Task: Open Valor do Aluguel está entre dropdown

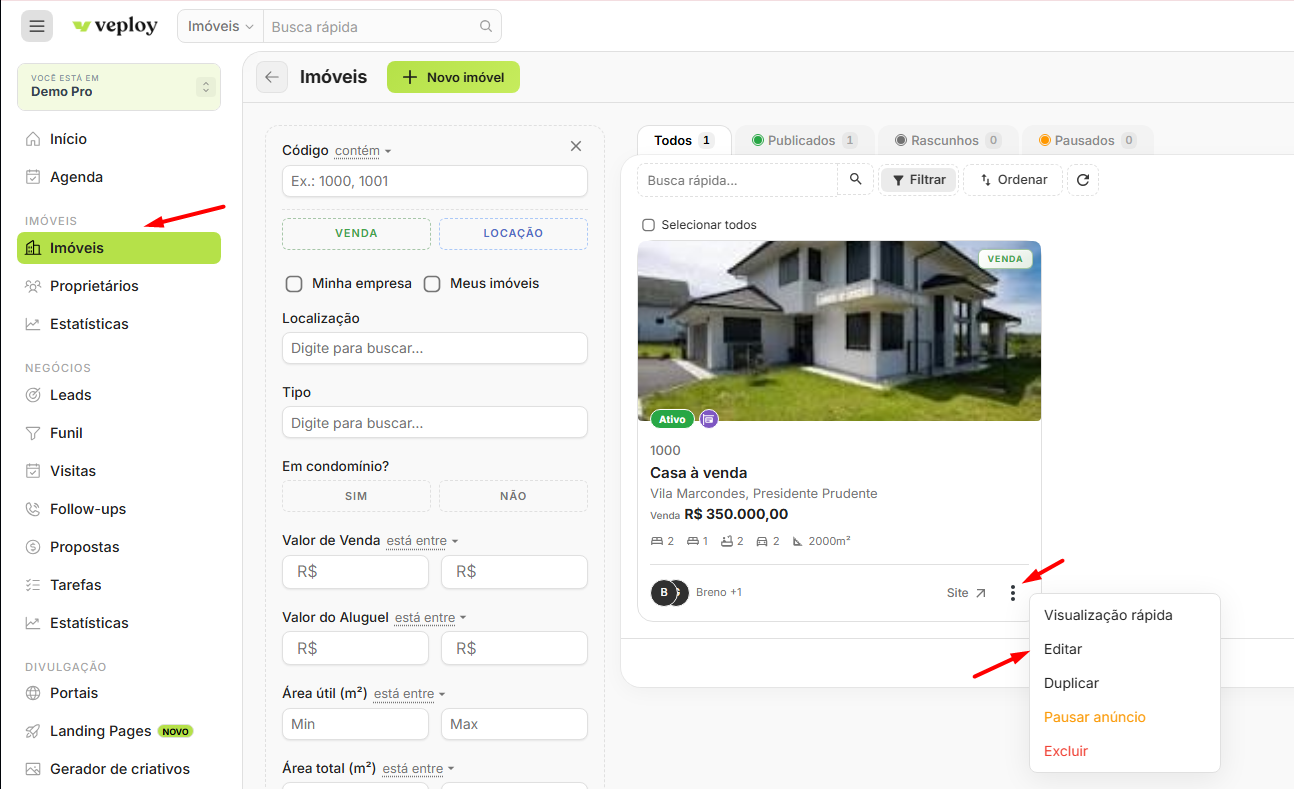Action: tap(431, 618)
